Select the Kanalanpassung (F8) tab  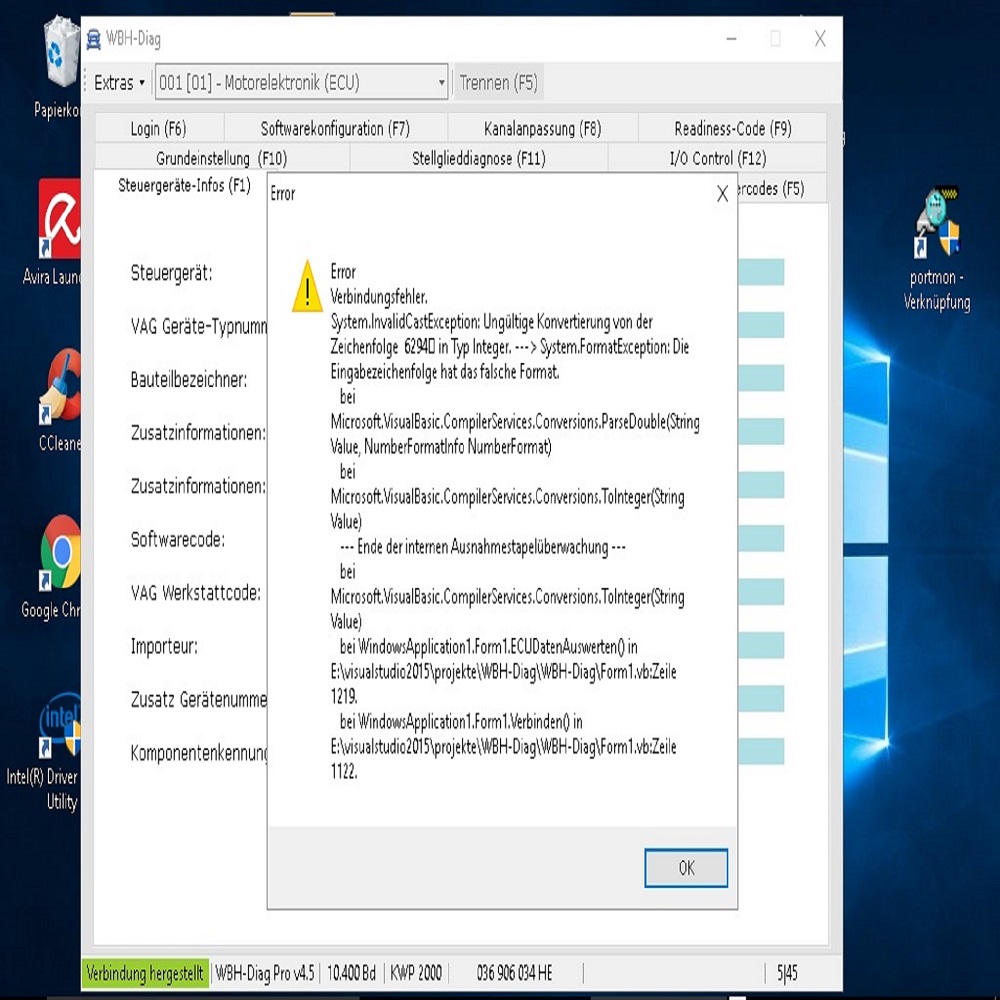(542, 129)
